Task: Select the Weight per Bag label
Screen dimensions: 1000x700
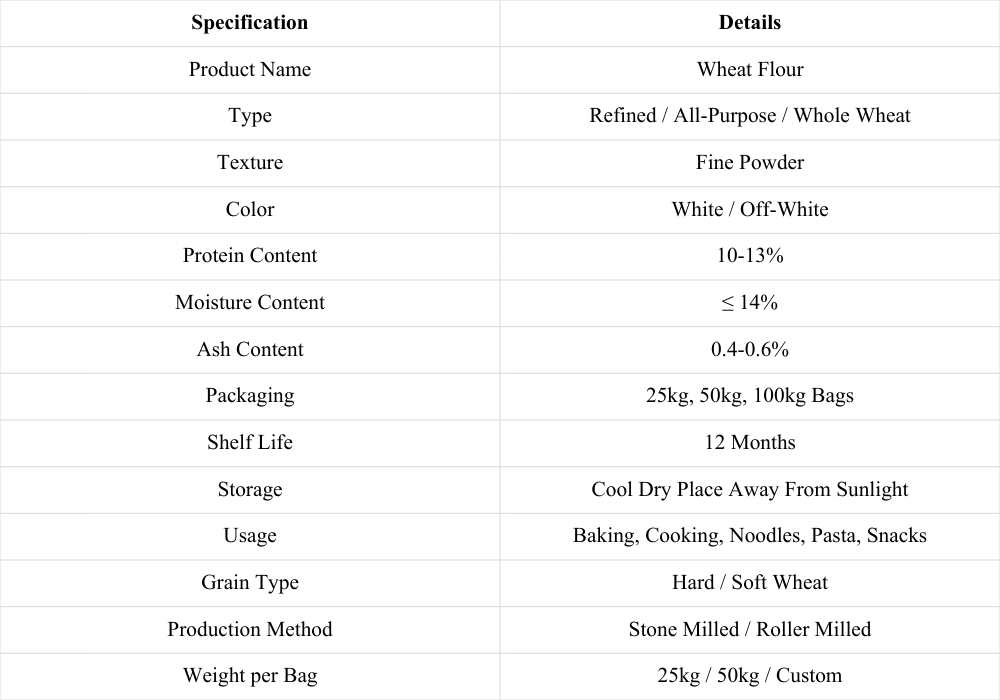Action: click(249, 676)
